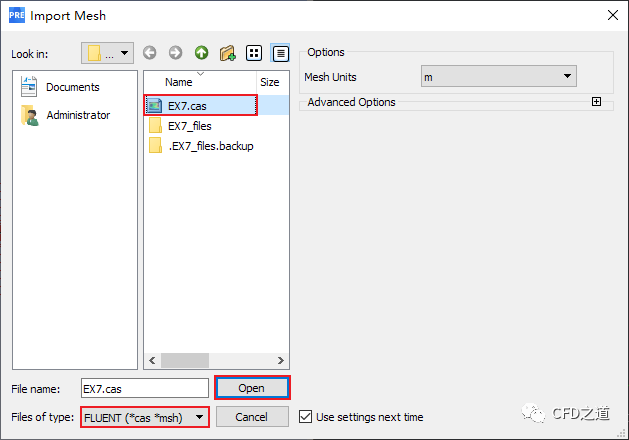Click the file list scroll left arrow
This screenshot has height=440, width=629.
(152, 360)
